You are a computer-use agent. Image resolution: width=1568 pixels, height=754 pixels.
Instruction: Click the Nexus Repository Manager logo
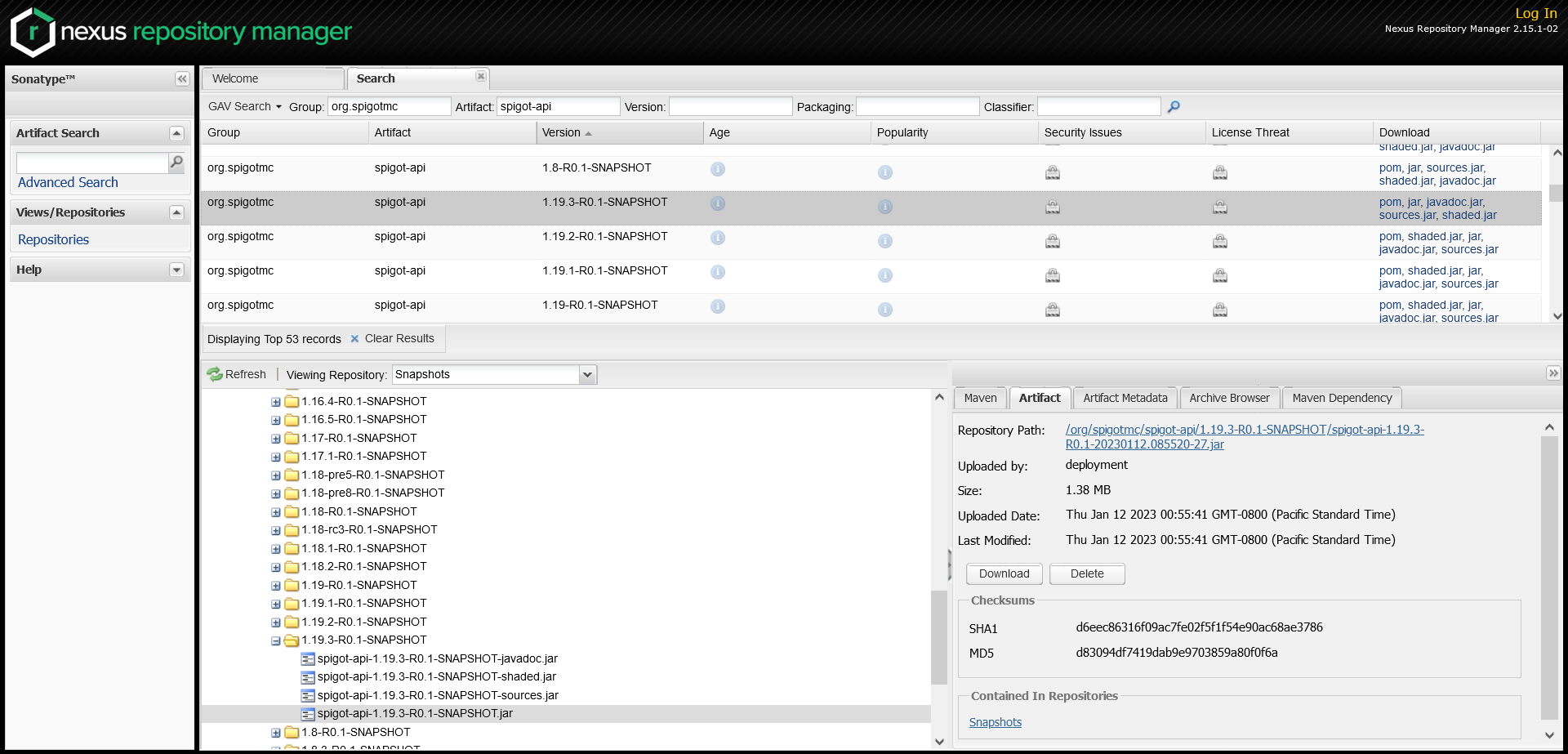pyautogui.click(x=180, y=33)
